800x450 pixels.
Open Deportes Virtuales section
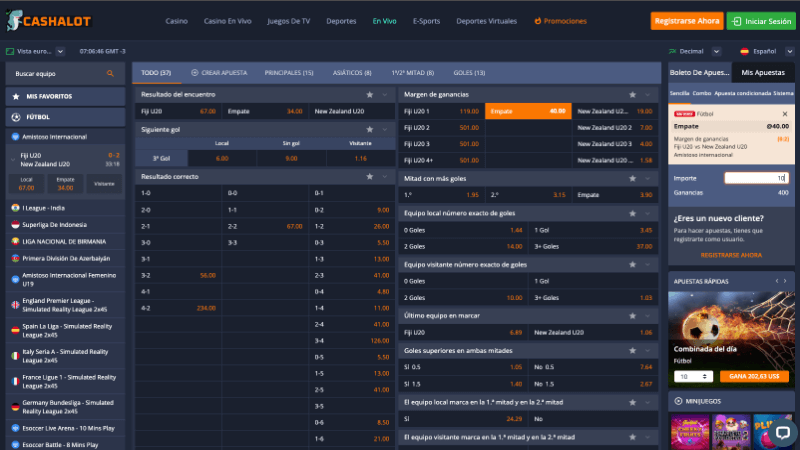click(487, 21)
